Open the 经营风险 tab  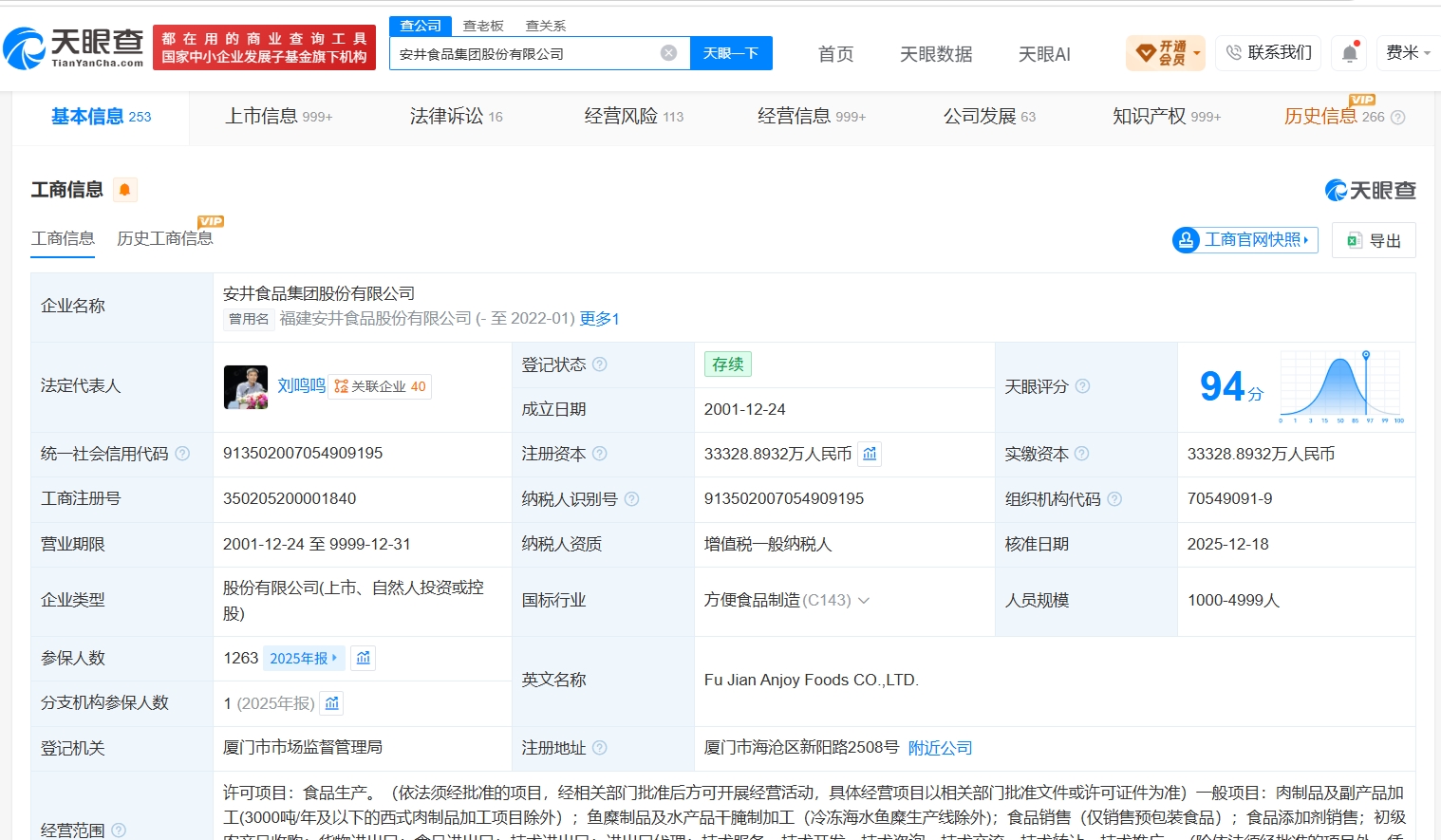[x=633, y=117]
